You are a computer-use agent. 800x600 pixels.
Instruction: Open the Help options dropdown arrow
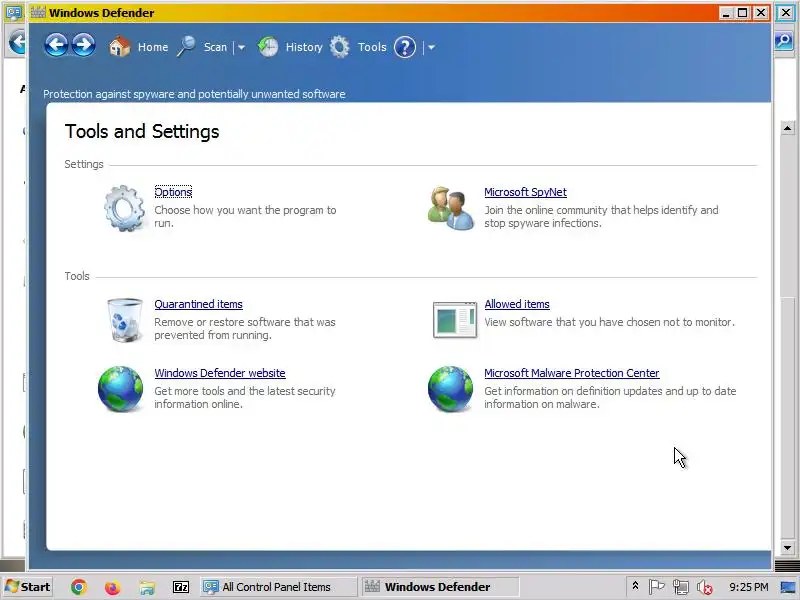click(x=431, y=47)
